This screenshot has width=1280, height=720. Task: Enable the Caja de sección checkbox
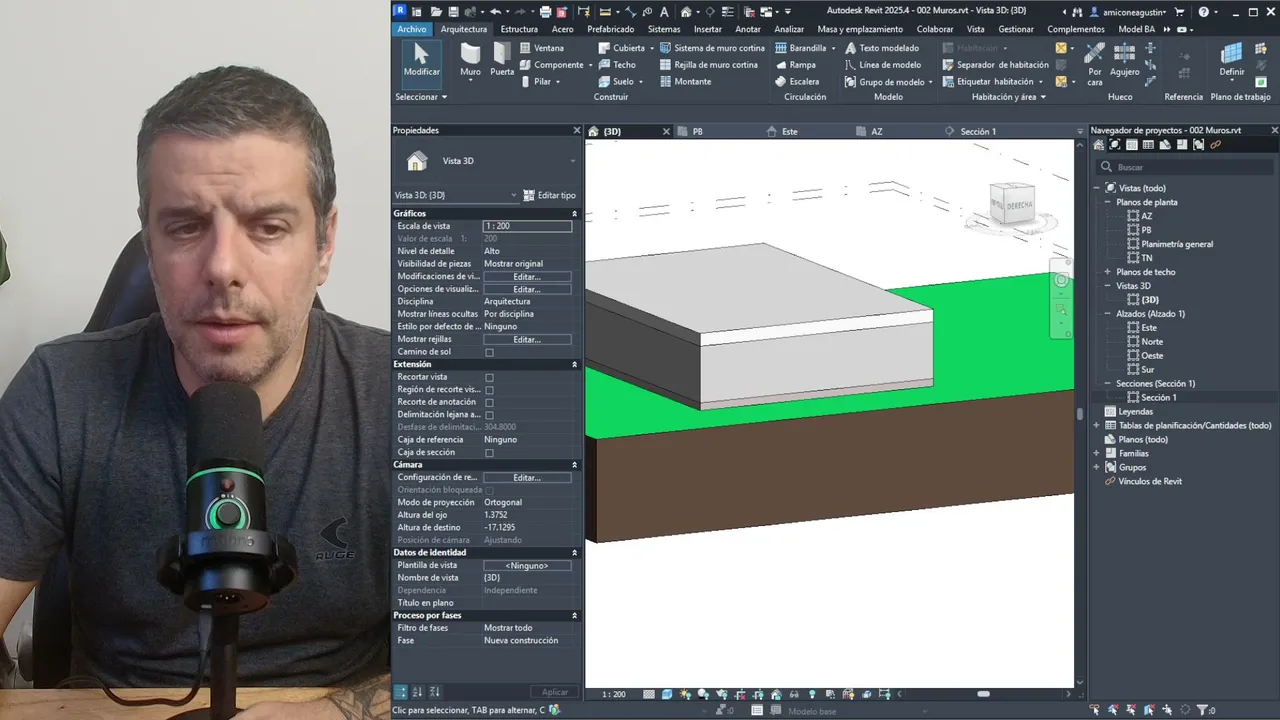click(489, 453)
